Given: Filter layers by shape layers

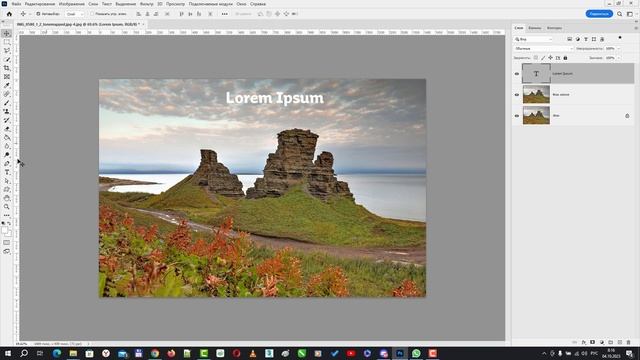Looking at the screenshot, I should pyautogui.click(x=594, y=39).
